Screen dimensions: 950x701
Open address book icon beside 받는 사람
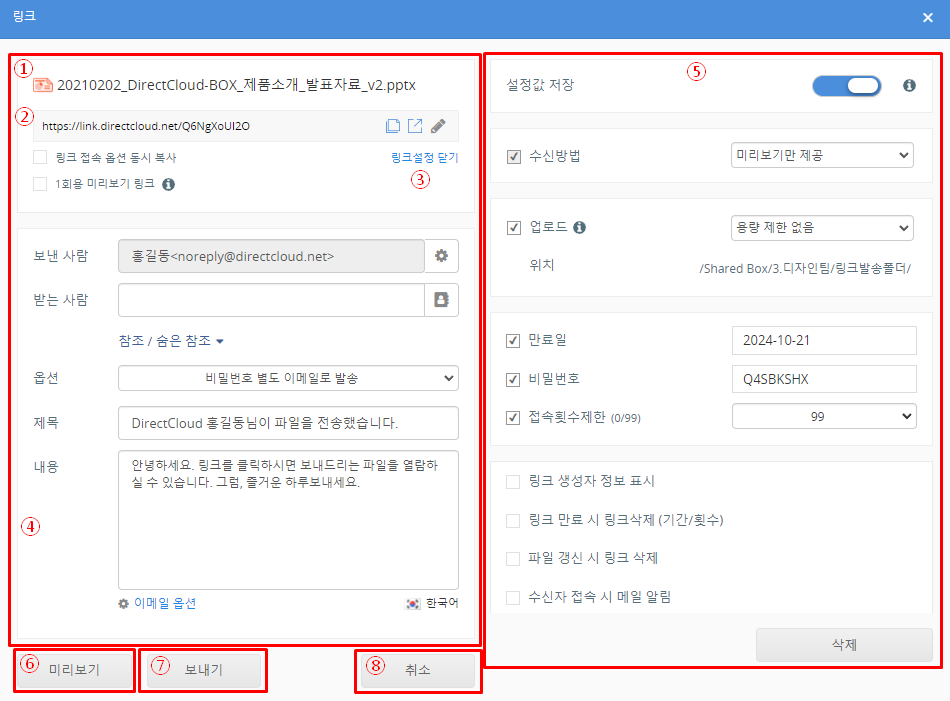[x=441, y=299]
